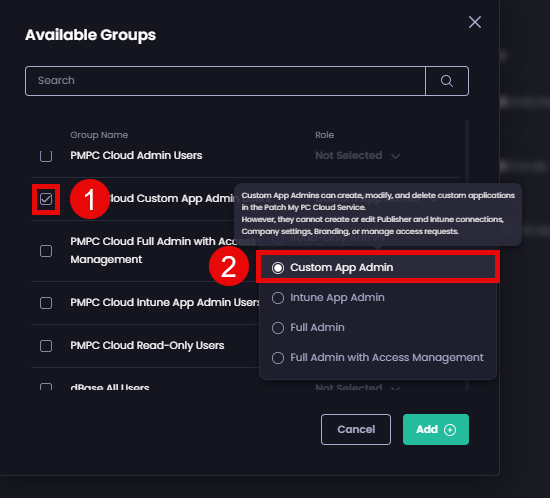Click into the Search groups field

(x=225, y=81)
